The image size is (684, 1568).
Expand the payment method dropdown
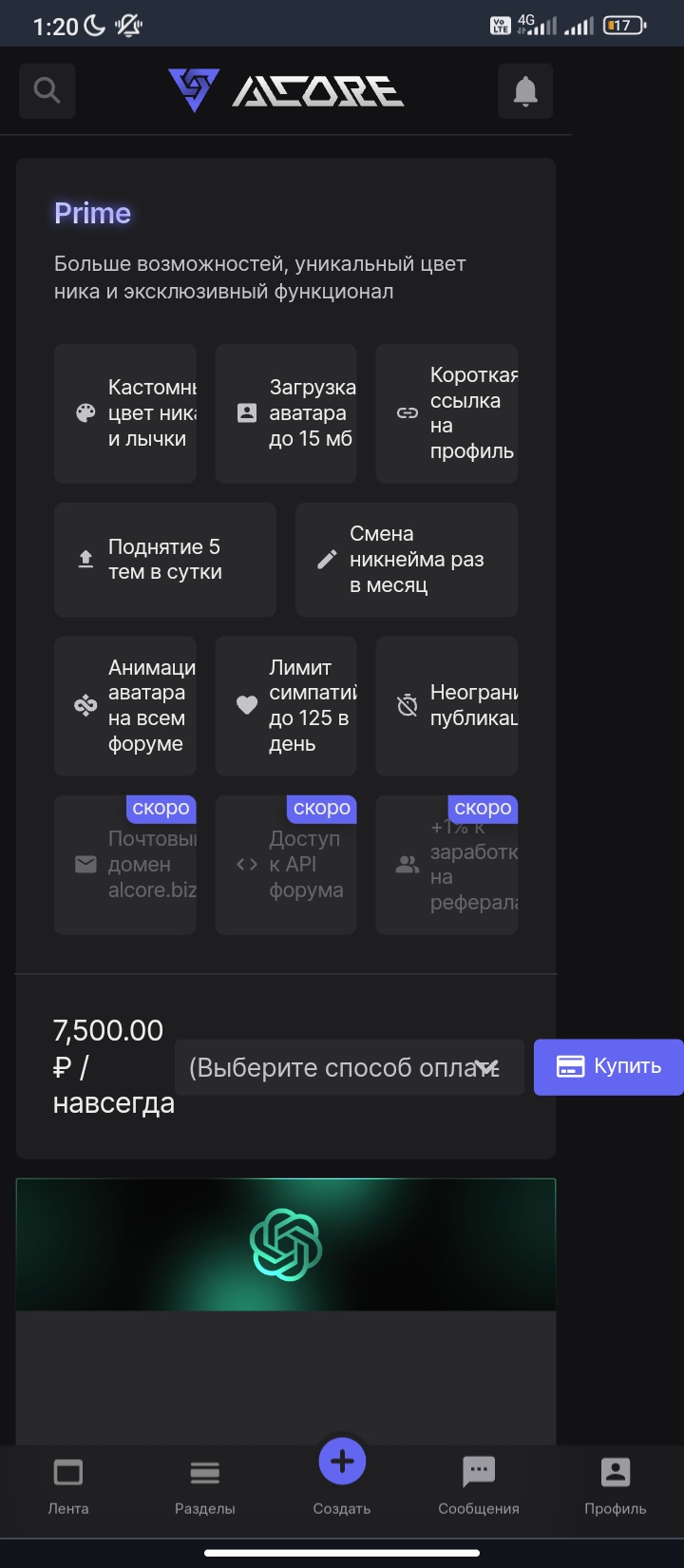(349, 1067)
